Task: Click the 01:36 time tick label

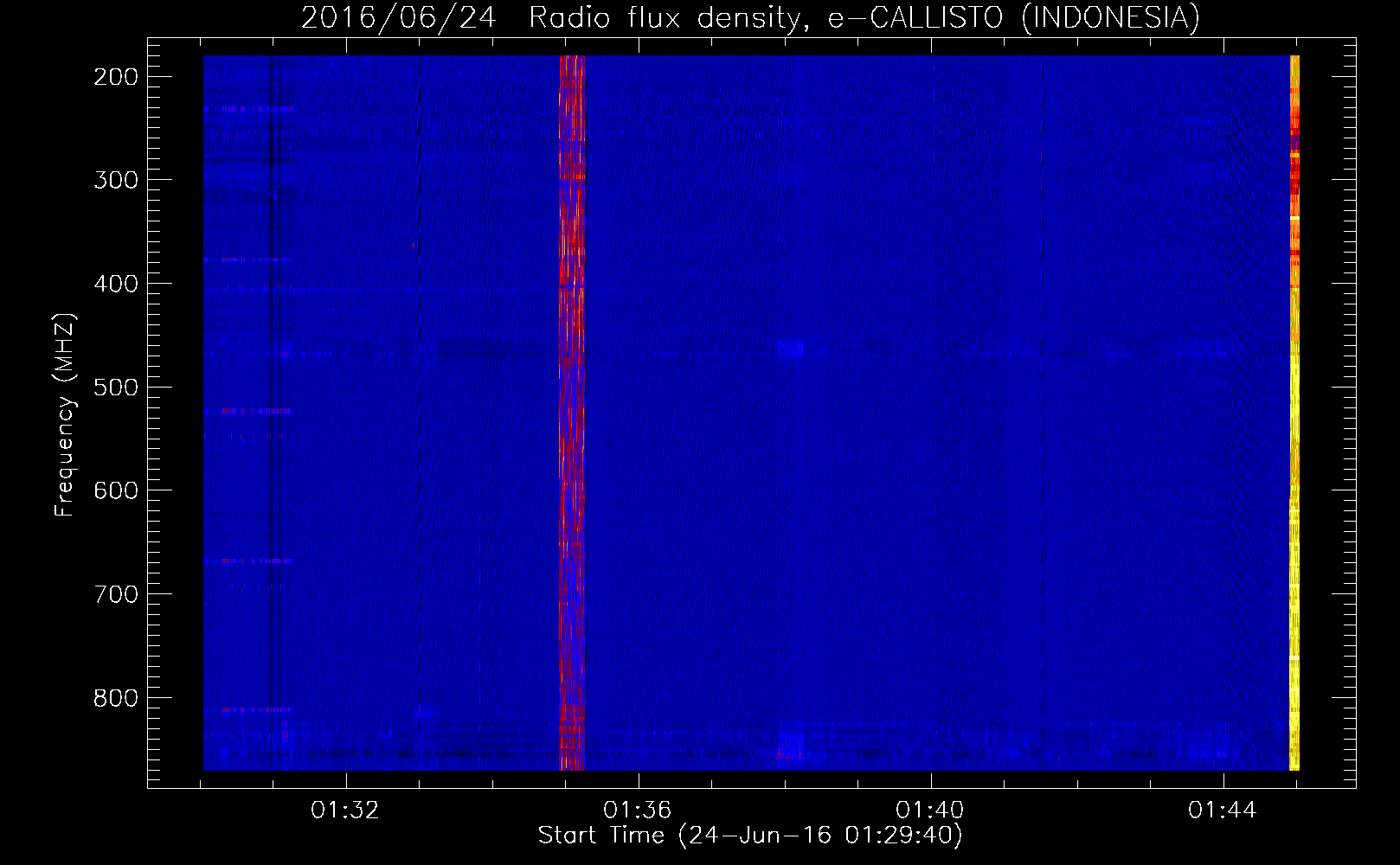Action: 638,810
